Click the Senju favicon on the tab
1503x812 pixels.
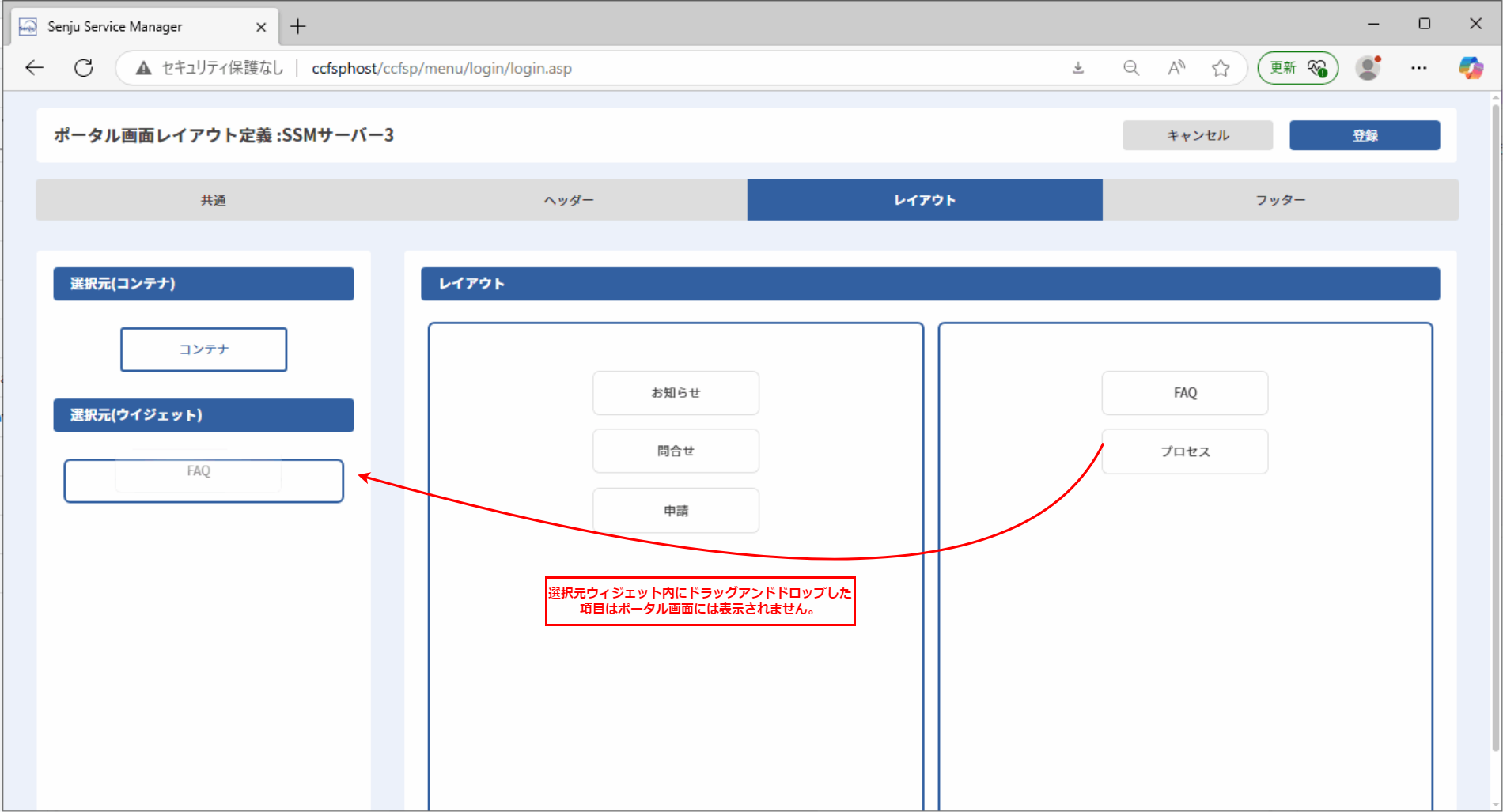tap(28, 27)
